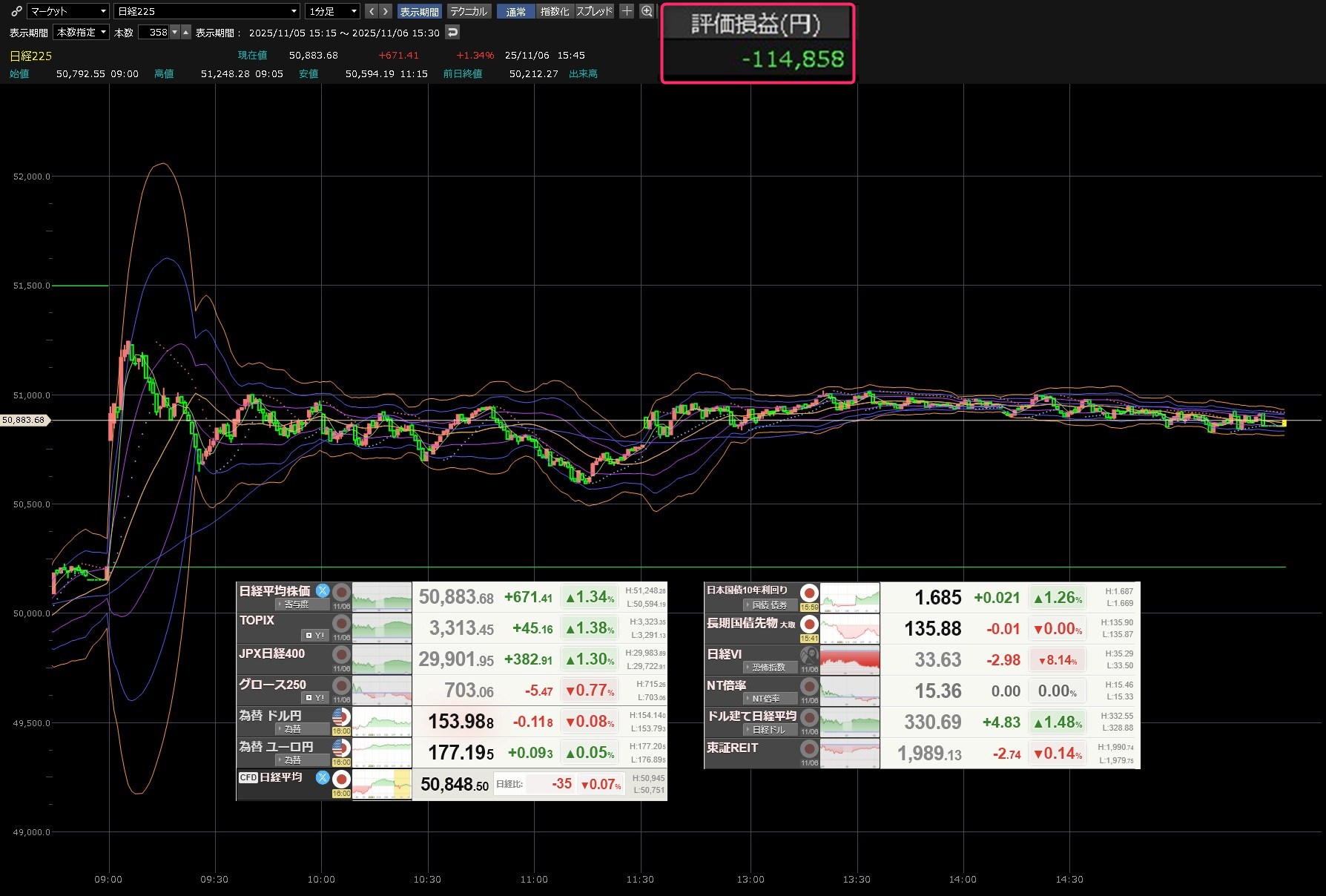Click the chain link icon in toolbar
This screenshot has height=896, width=1326.
coord(16,11)
